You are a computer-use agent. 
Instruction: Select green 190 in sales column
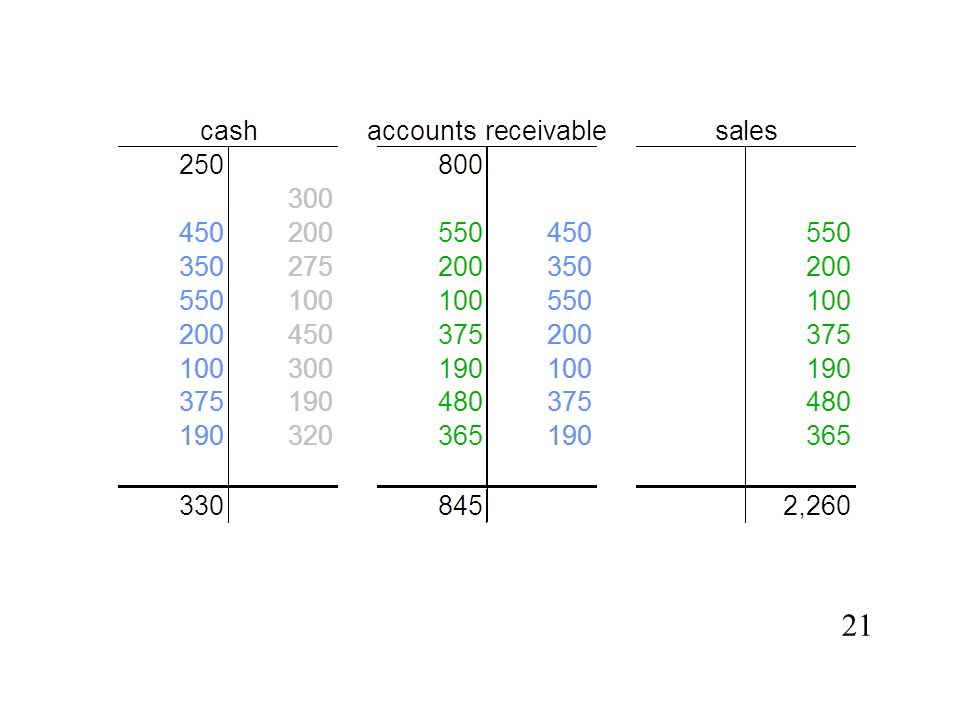(x=828, y=368)
